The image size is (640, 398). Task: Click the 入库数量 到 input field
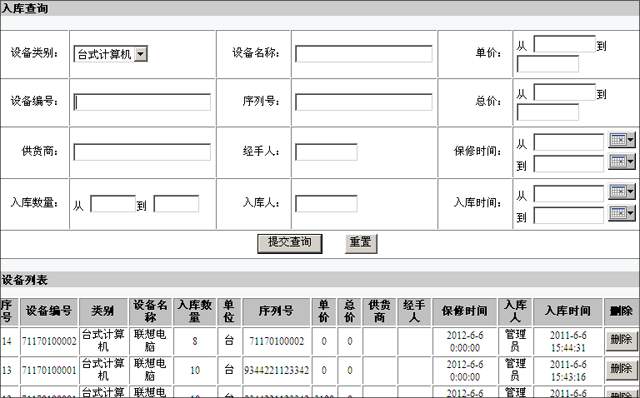pos(176,204)
